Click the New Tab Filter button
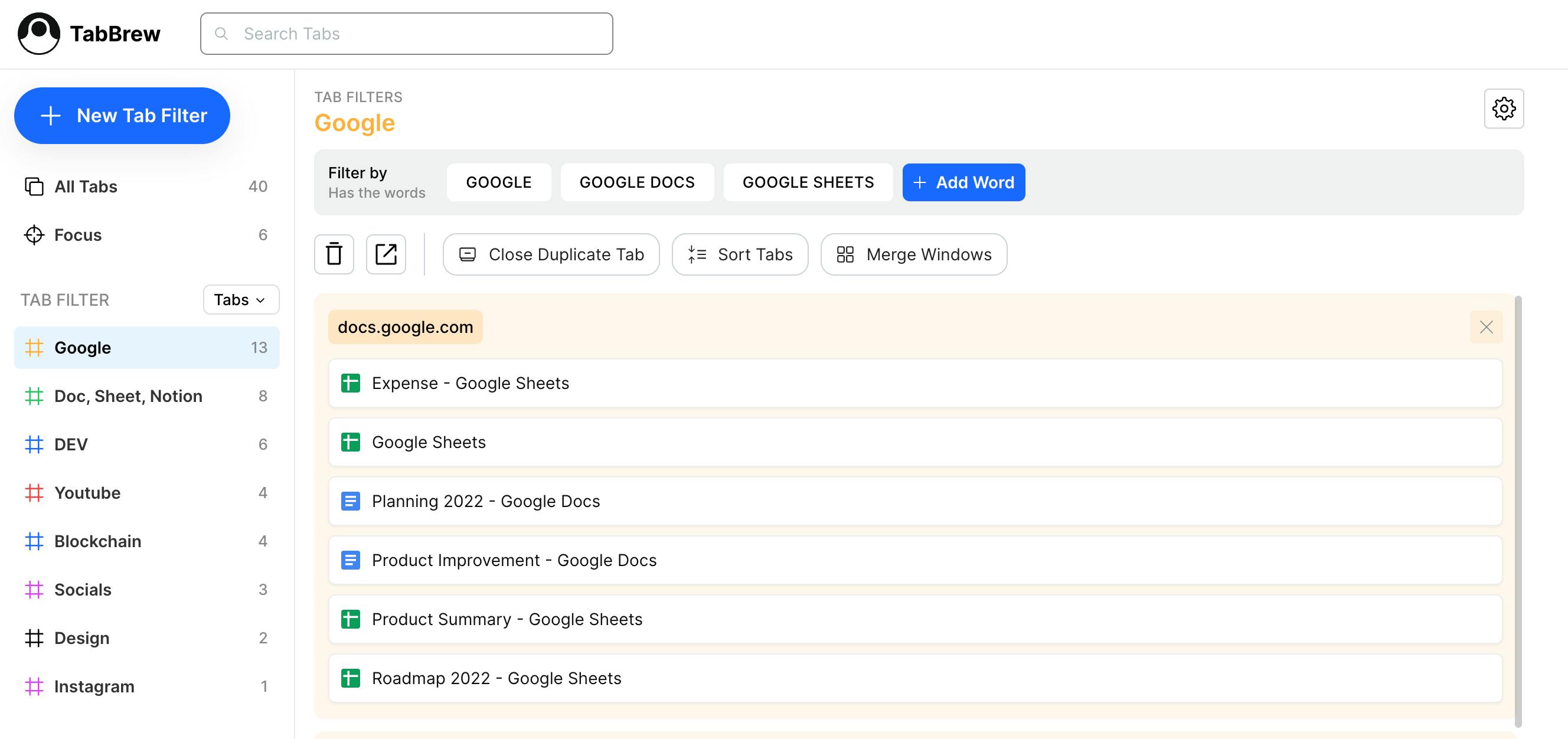 click(x=122, y=116)
